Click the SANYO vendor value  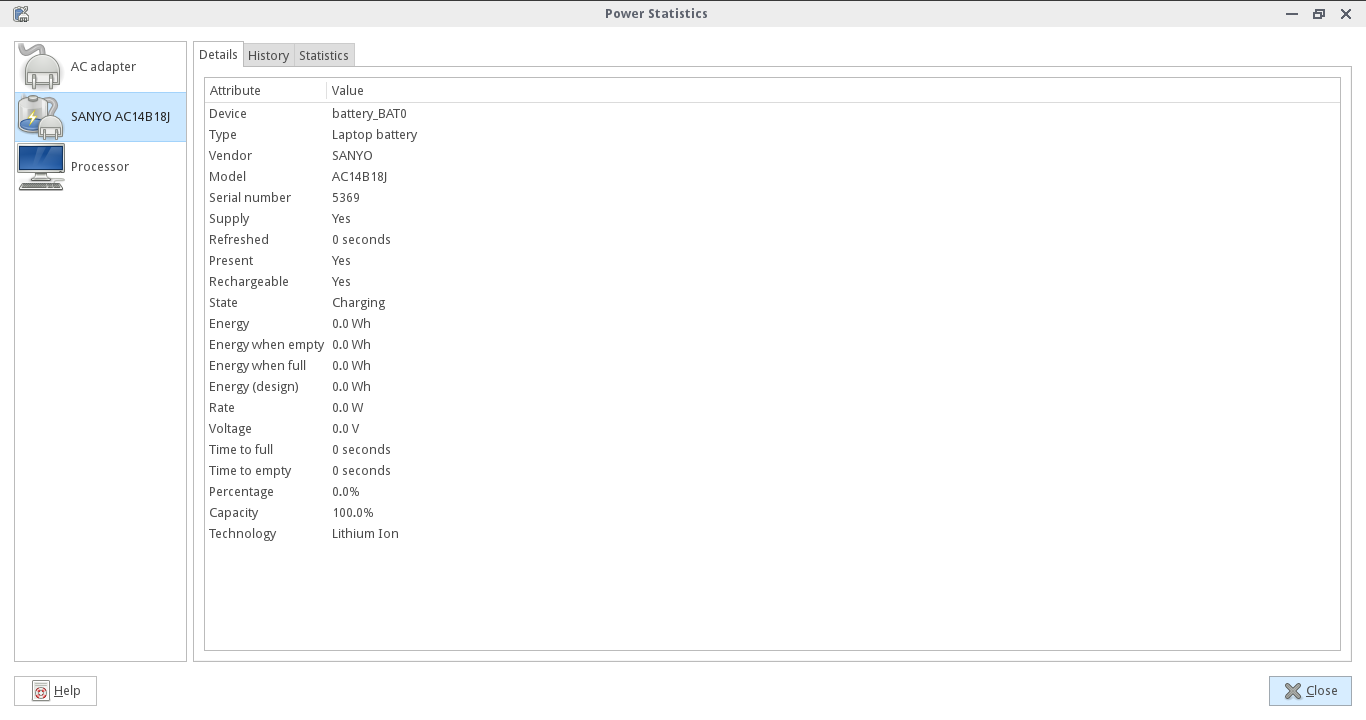point(352,156)
